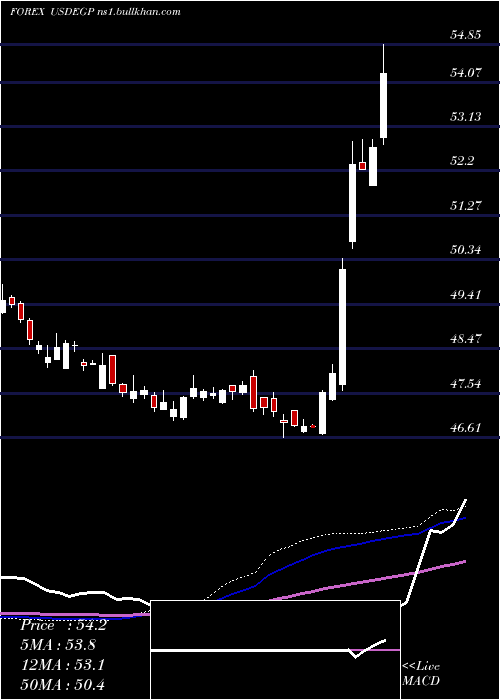This screenshot has width=500, height=700.
Task: Select the 49.41 price axis label
Action: (x=466, y=294)
